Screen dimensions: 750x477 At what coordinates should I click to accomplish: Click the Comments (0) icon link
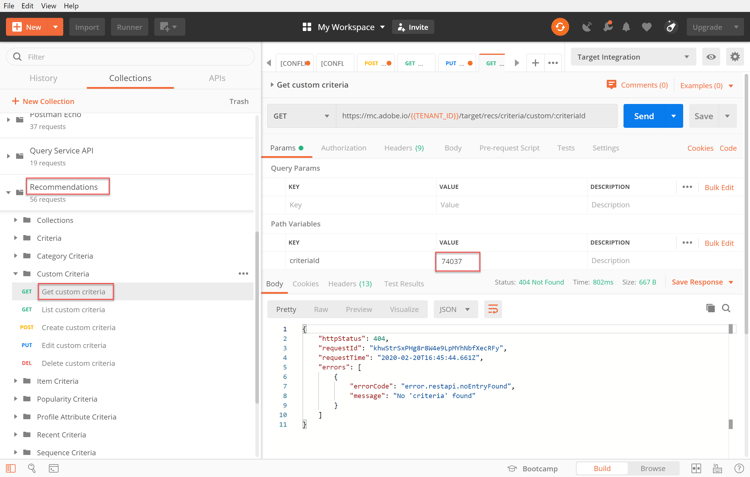click(637, 85)
